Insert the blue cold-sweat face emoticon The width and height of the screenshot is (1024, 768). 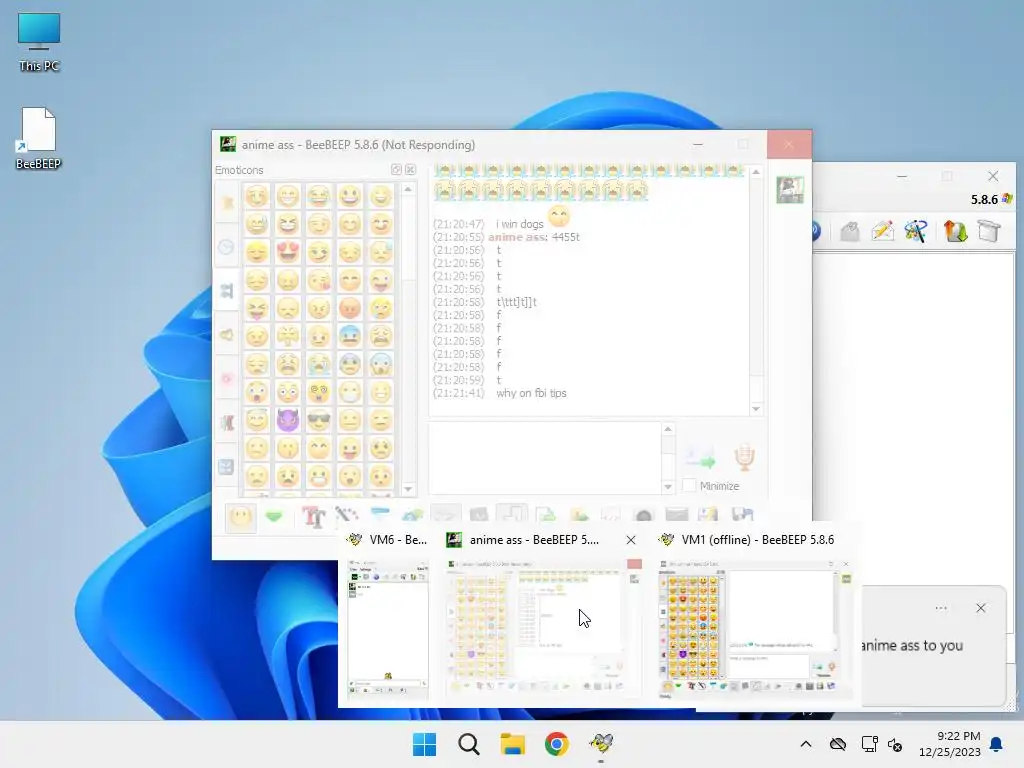350,336
